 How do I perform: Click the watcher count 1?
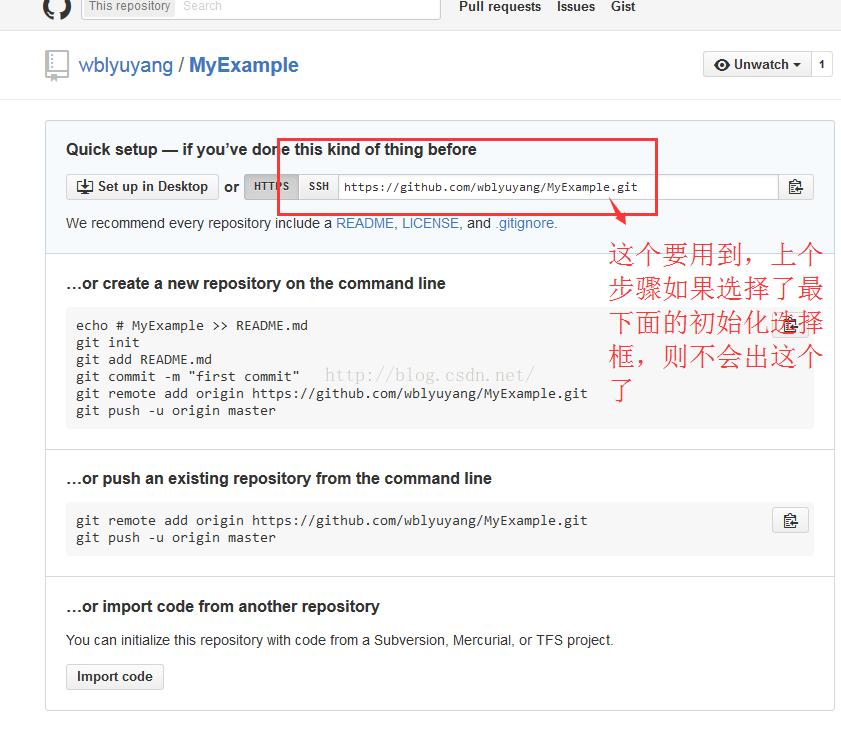tap(822, 64)
